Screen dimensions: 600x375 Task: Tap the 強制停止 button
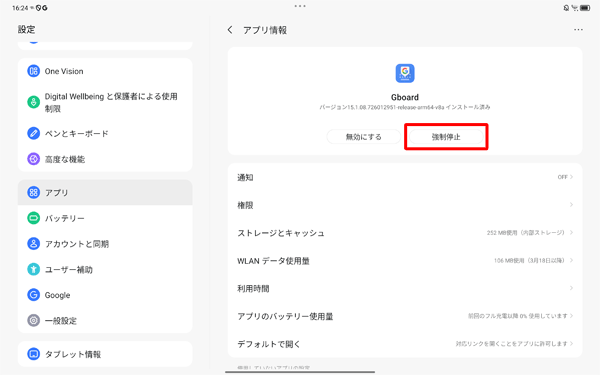click(446, 137)
